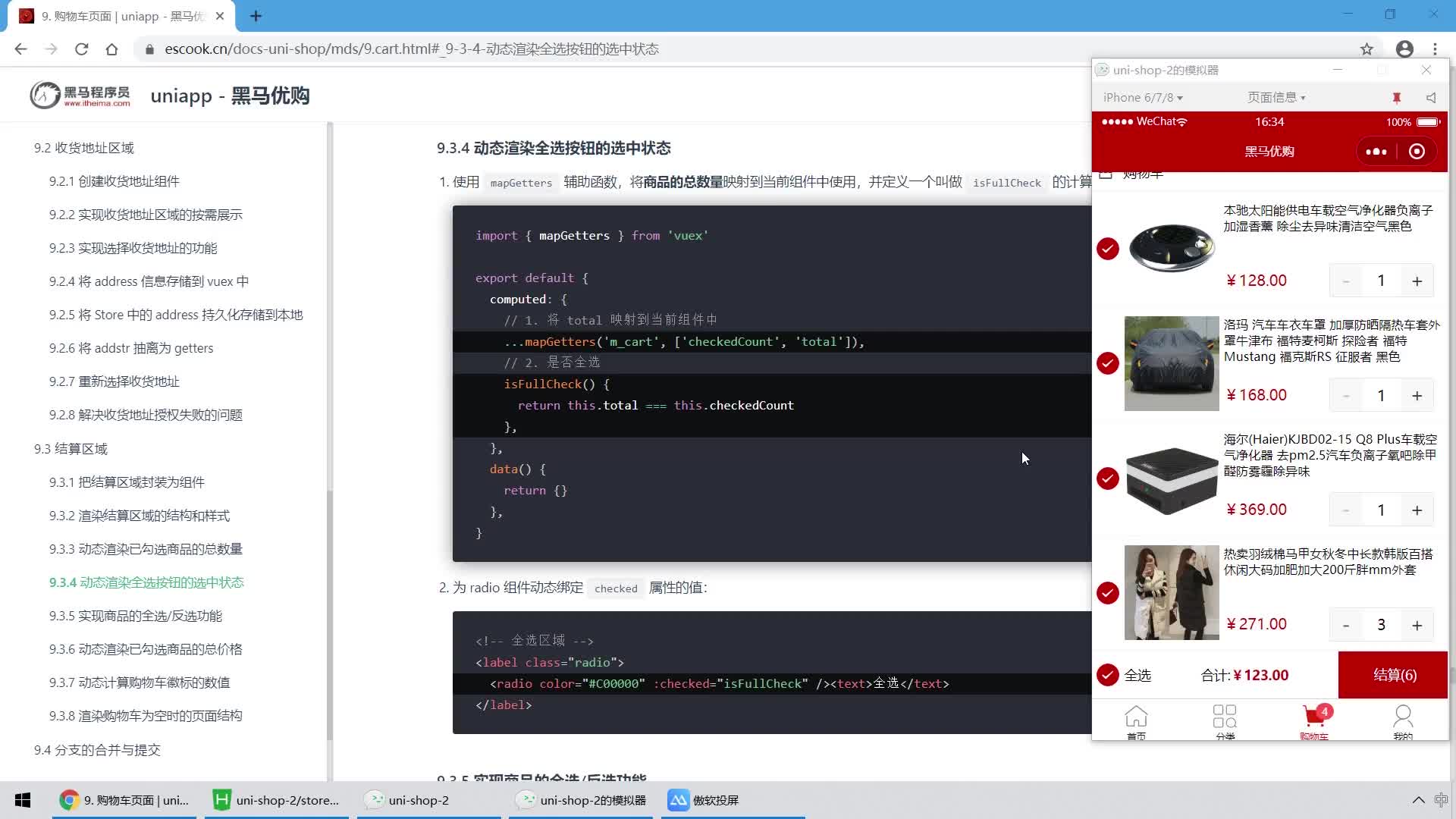Decrease quantity of ¥168.00 car cover
Image resolution: width=1456 pixels, height=819 pixels.
tap(1346, 396)
